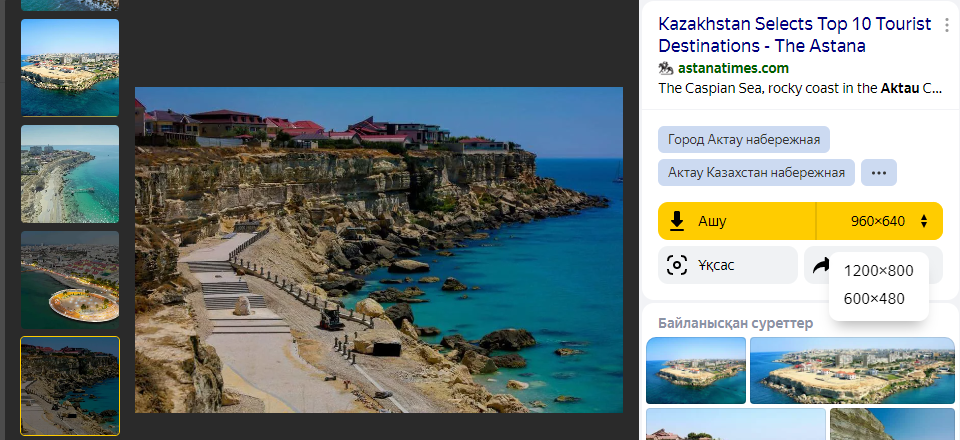Choose 1200×800 from the size list

(878, 270)
